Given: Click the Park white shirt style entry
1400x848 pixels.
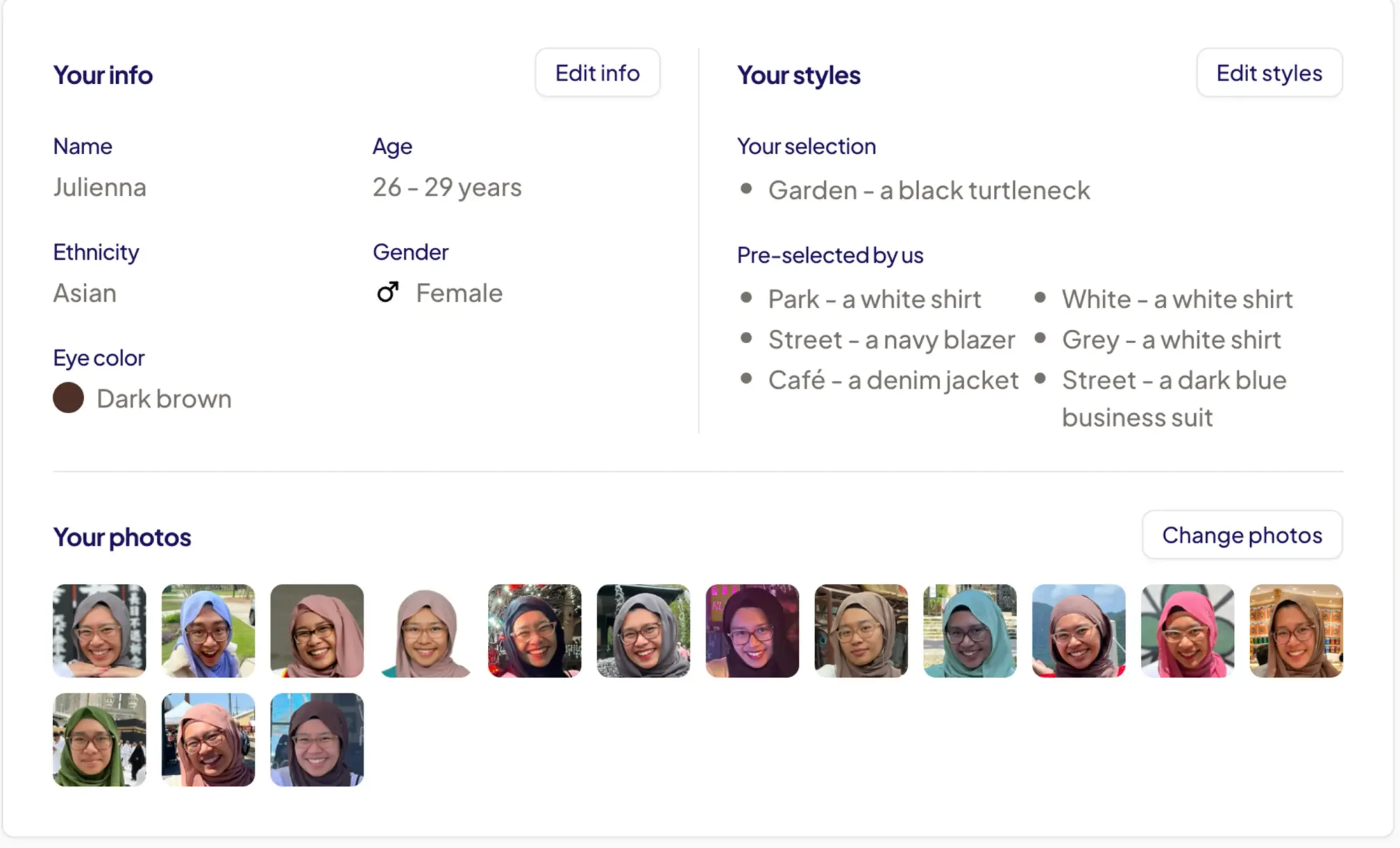Looking at the screenshot, I should (x=874, y=299).
